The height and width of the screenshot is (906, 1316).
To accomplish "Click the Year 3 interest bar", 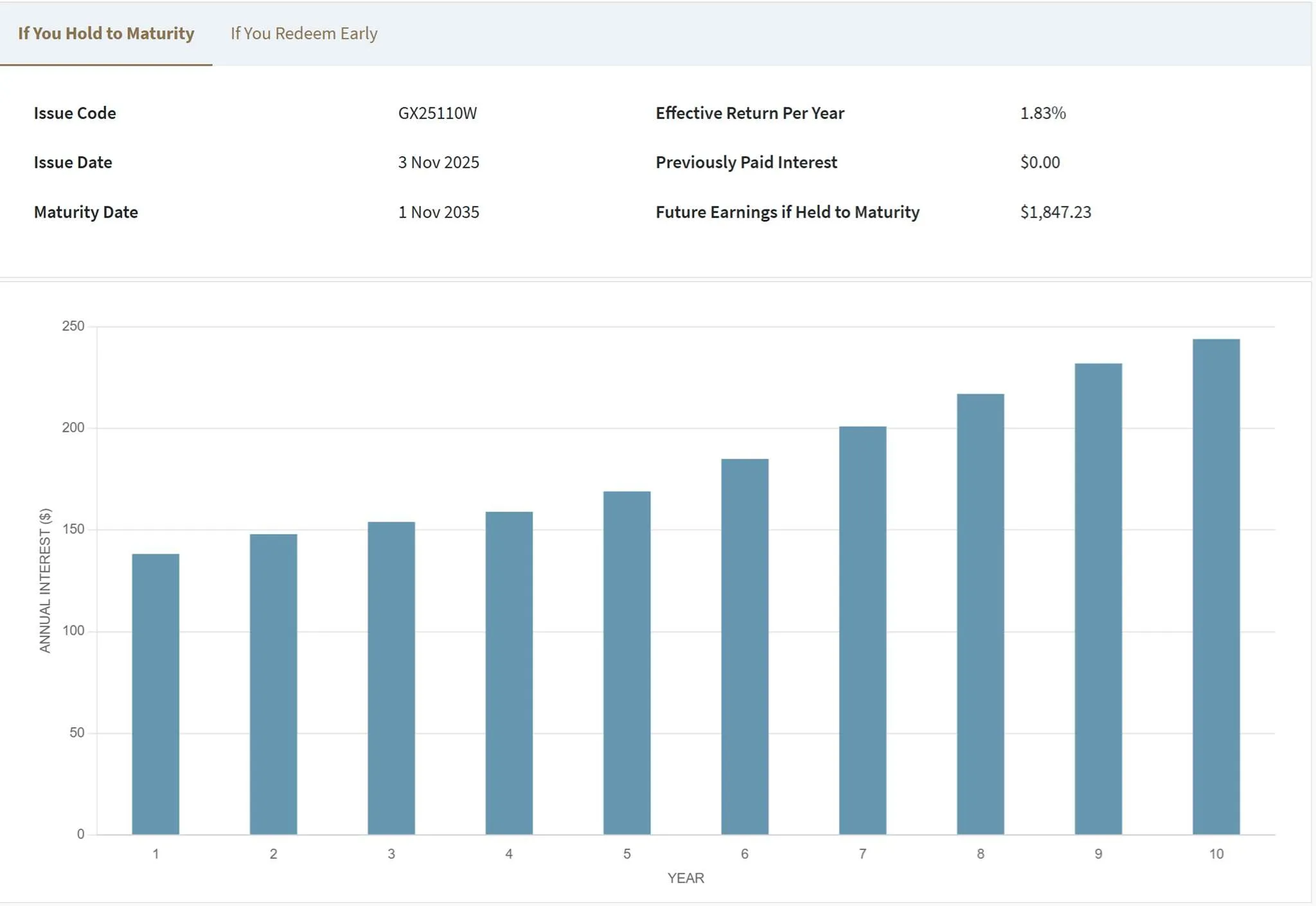I will (x=391, y=678).
